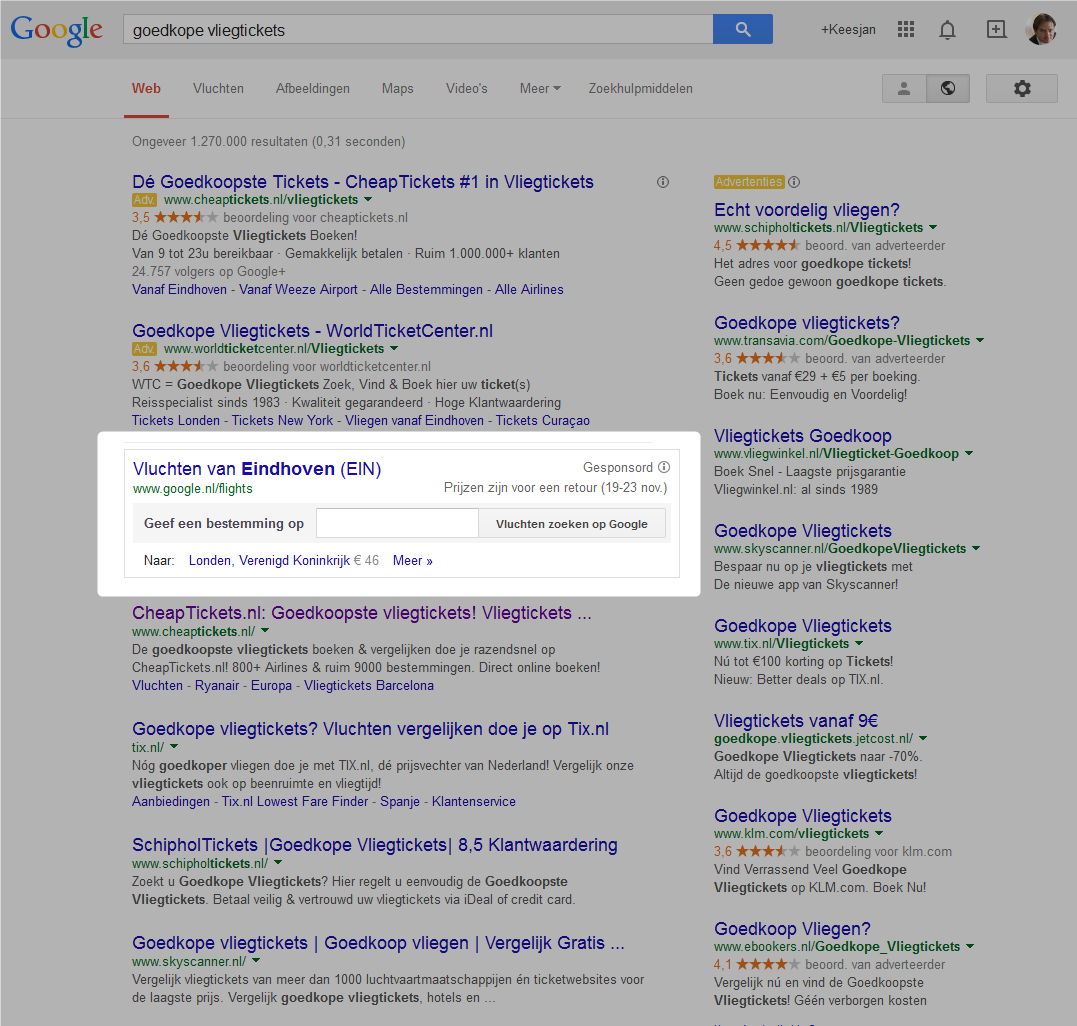Expand arrow next to vliegwinkel.nl URL
The height and width of the screenshot is (1026, 1077).
[x=969, y=453]
